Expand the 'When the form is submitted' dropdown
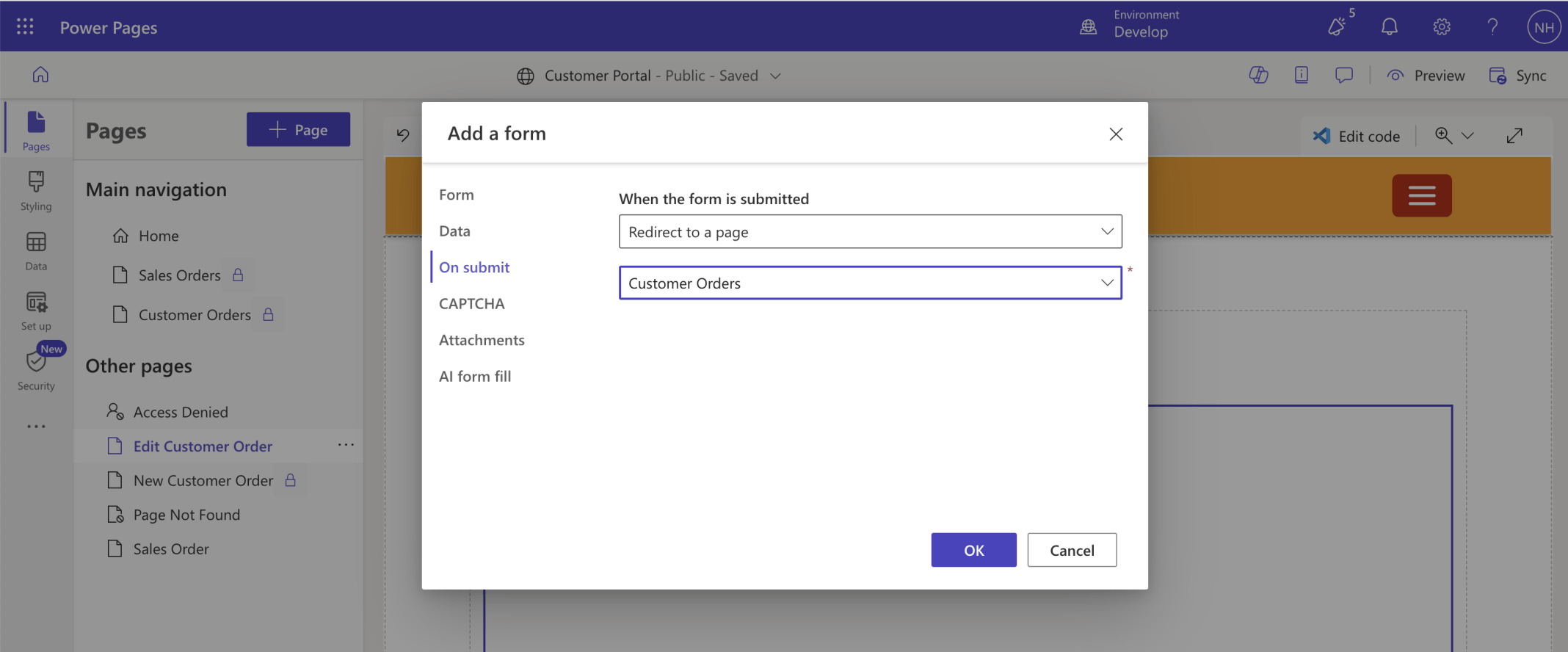Screen dimensions: 1568x652 [870, 232]
